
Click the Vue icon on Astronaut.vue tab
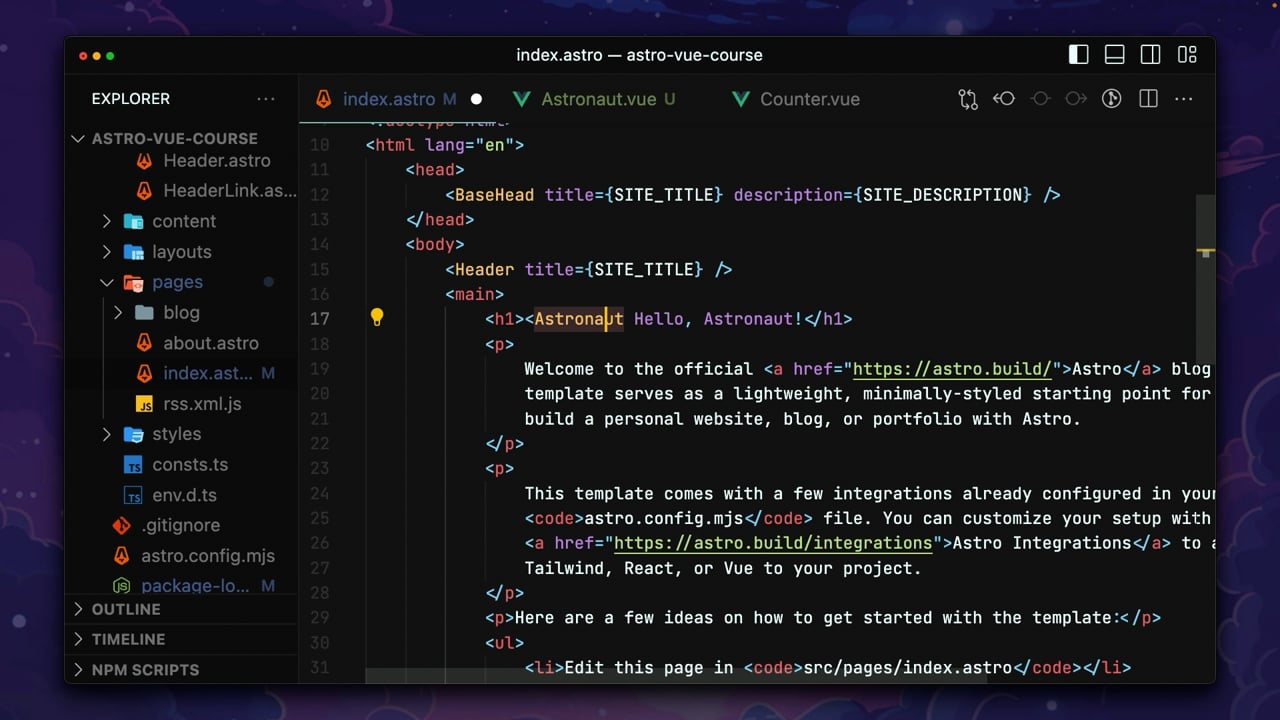click(x=521, y=99)
